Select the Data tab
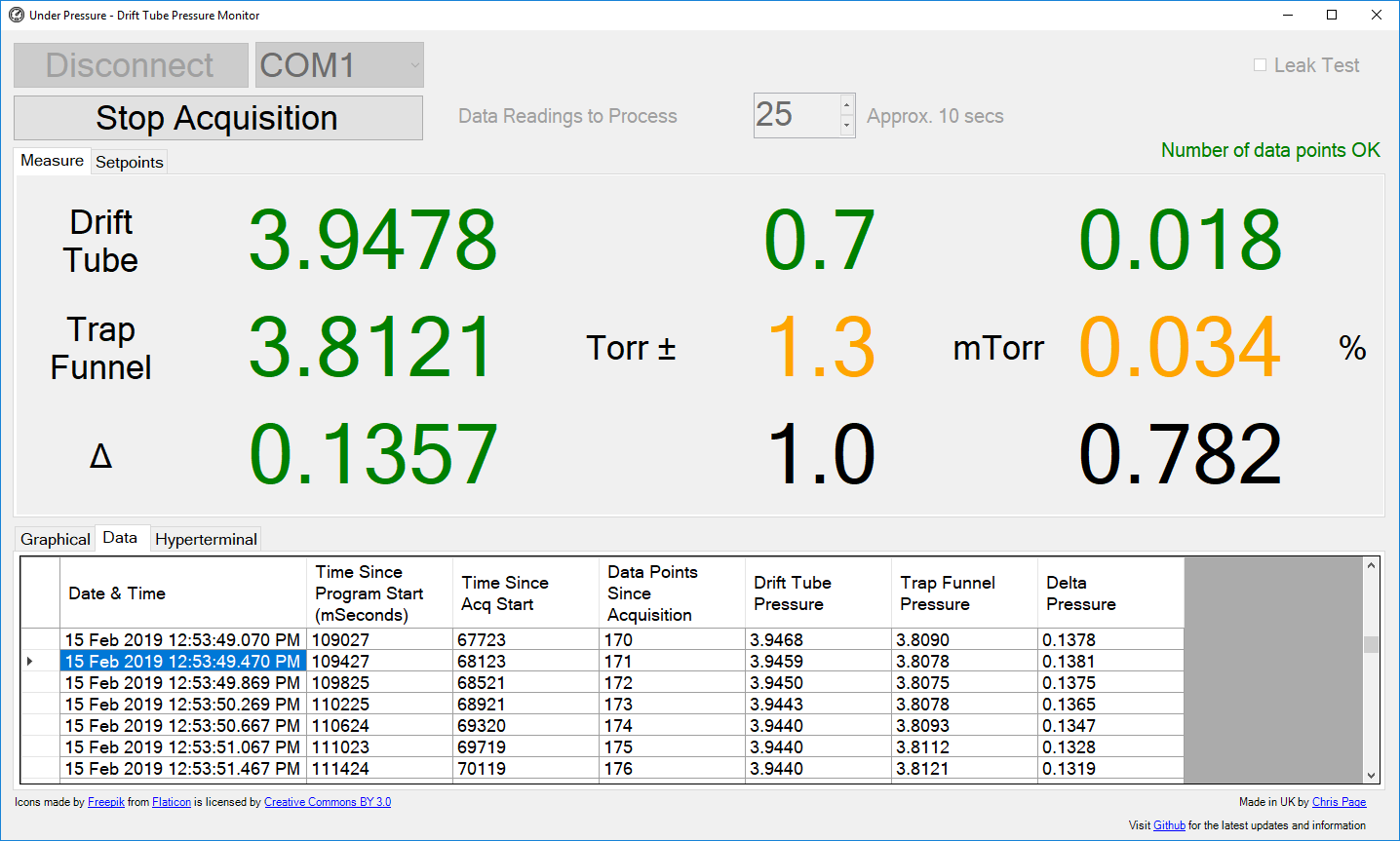The image size is (1400, 841). (121, 538)
